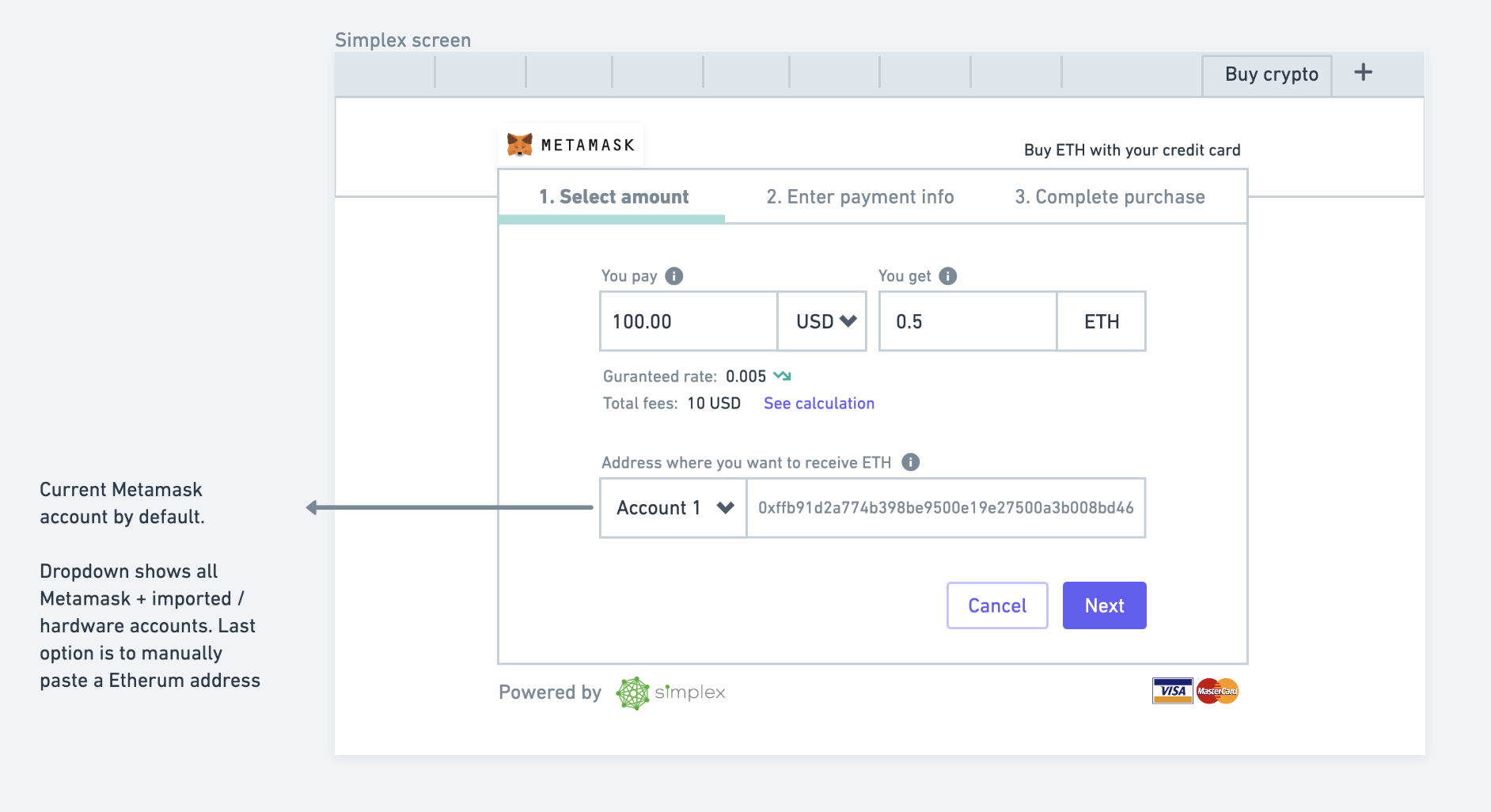Click the info icon next to You pay
This screenshot has width=1491, height=812.
(673, 276)
